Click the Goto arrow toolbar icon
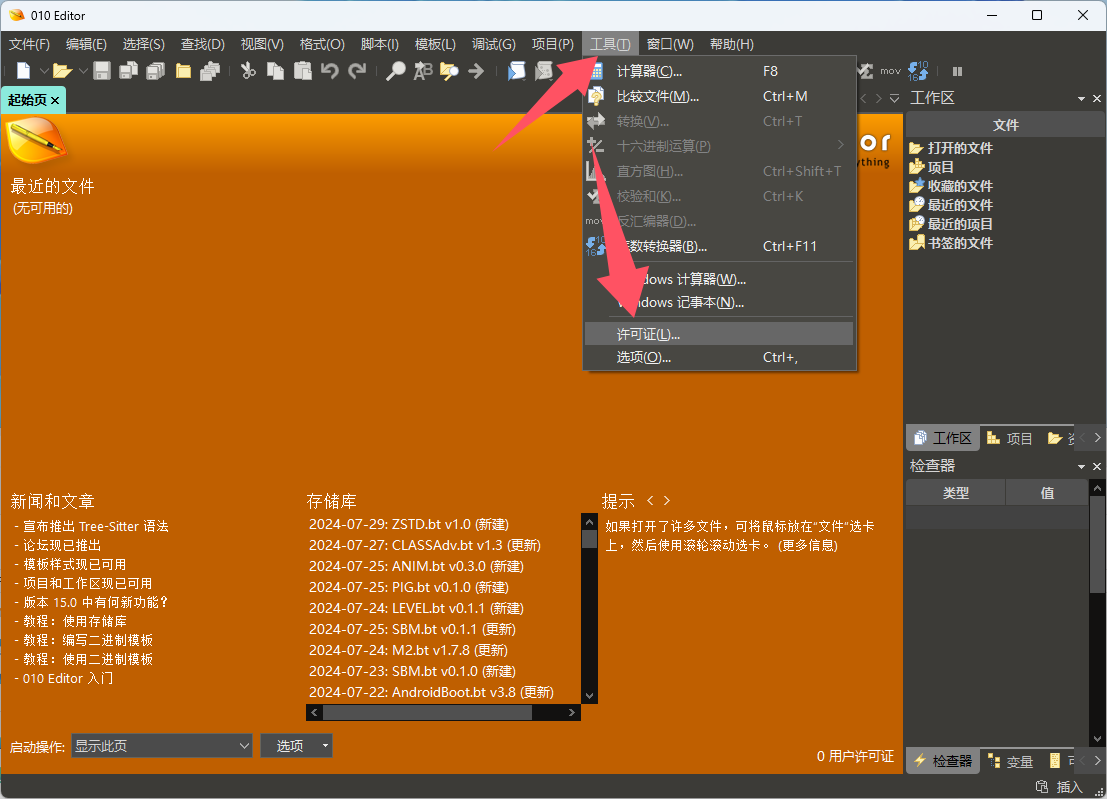Screen dimensions: 1107x799 click(x=476, y=71)
